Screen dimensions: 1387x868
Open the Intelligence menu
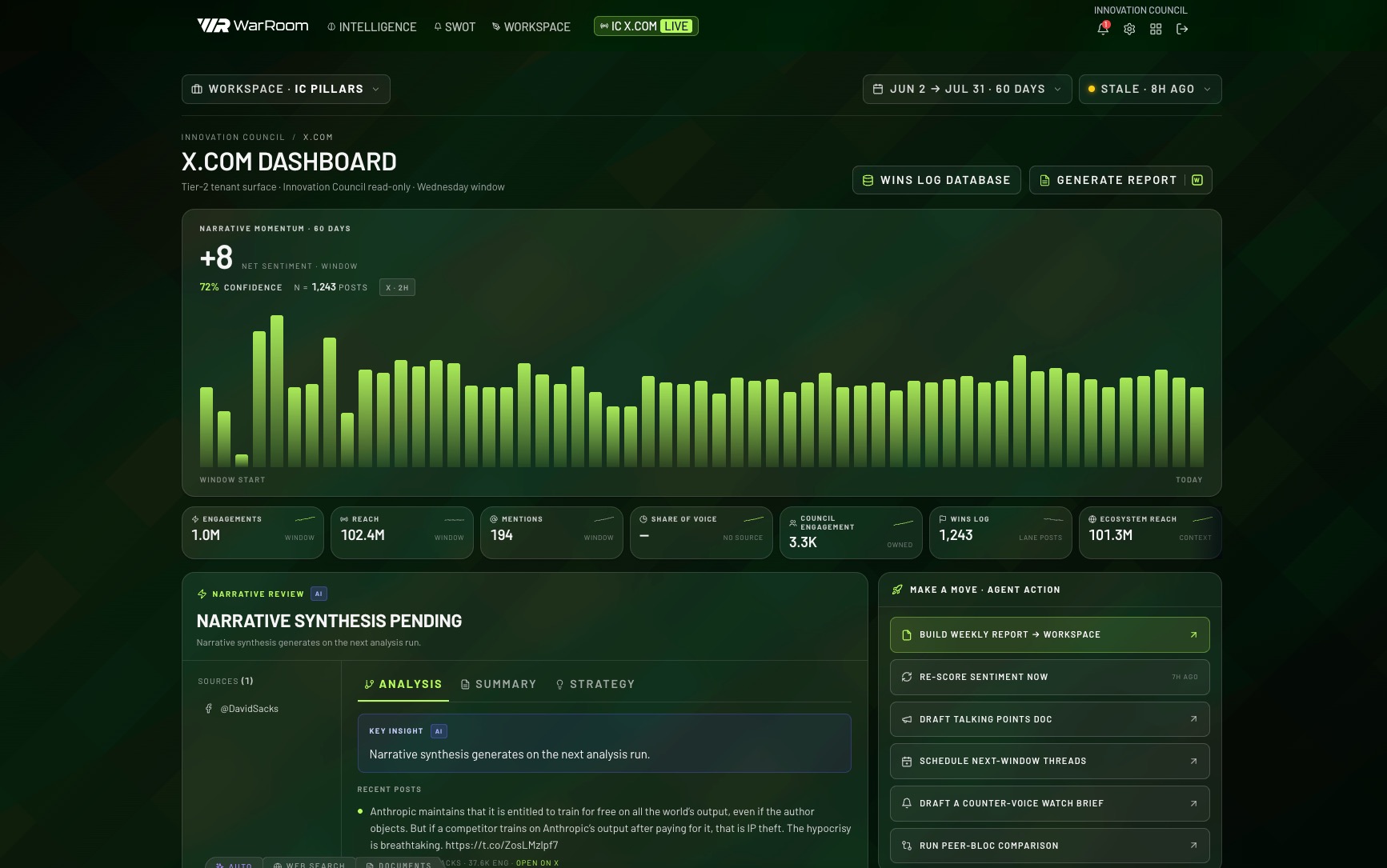[371, 26]
